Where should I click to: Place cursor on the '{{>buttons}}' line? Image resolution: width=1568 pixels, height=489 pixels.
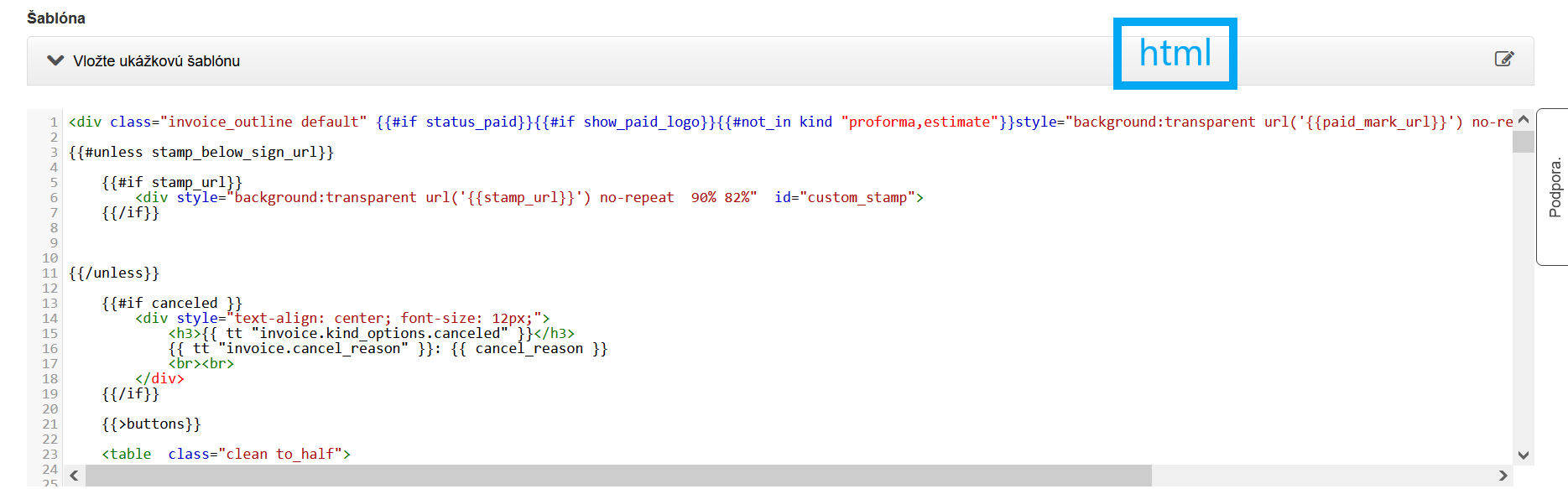pos(151,424)
